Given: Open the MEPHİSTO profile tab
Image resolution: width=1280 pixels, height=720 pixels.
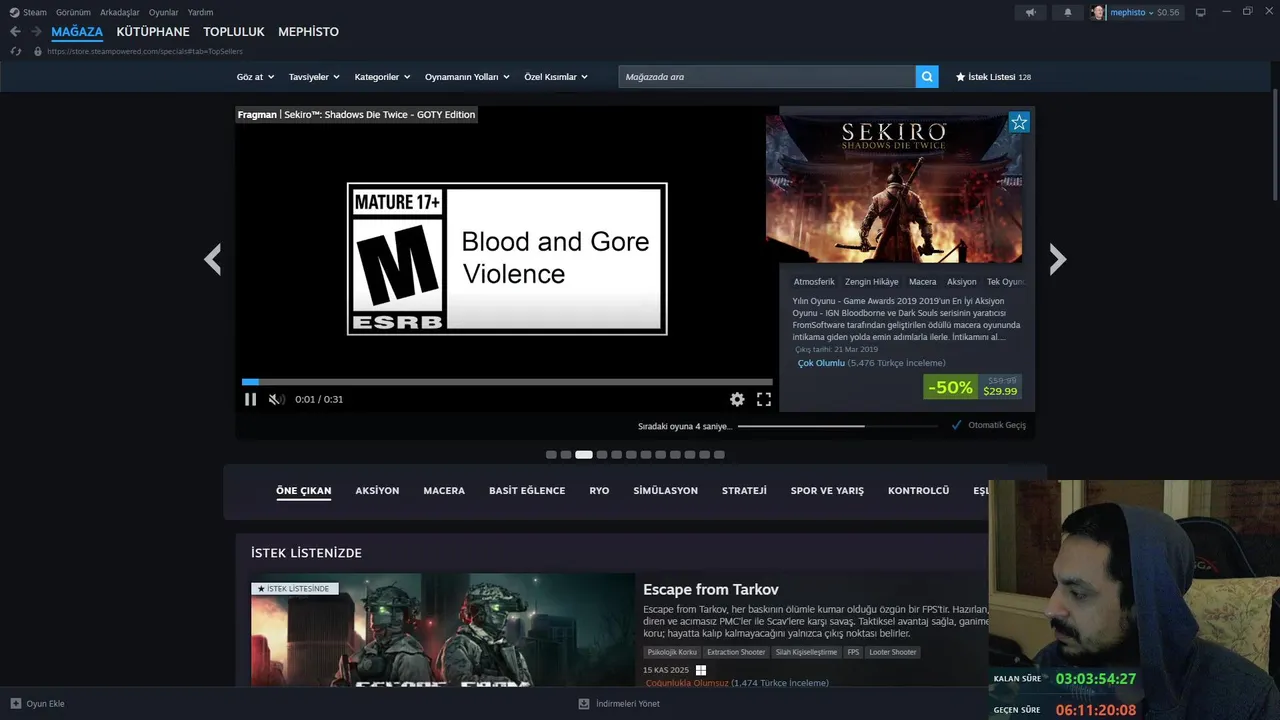Looking at the screenshot, I should (x=308, y=32).
